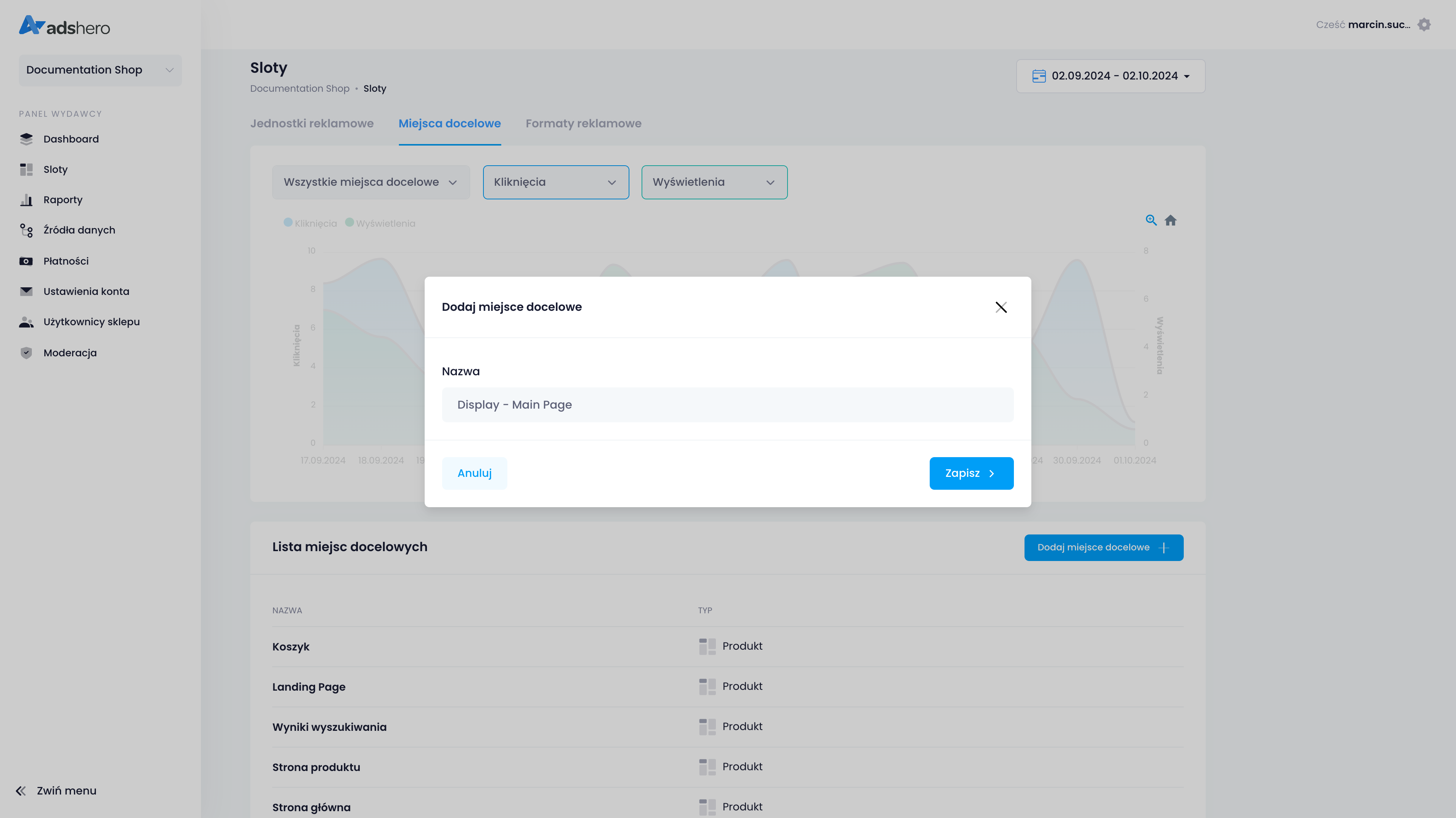Click the chart reset home icon

1170,220
